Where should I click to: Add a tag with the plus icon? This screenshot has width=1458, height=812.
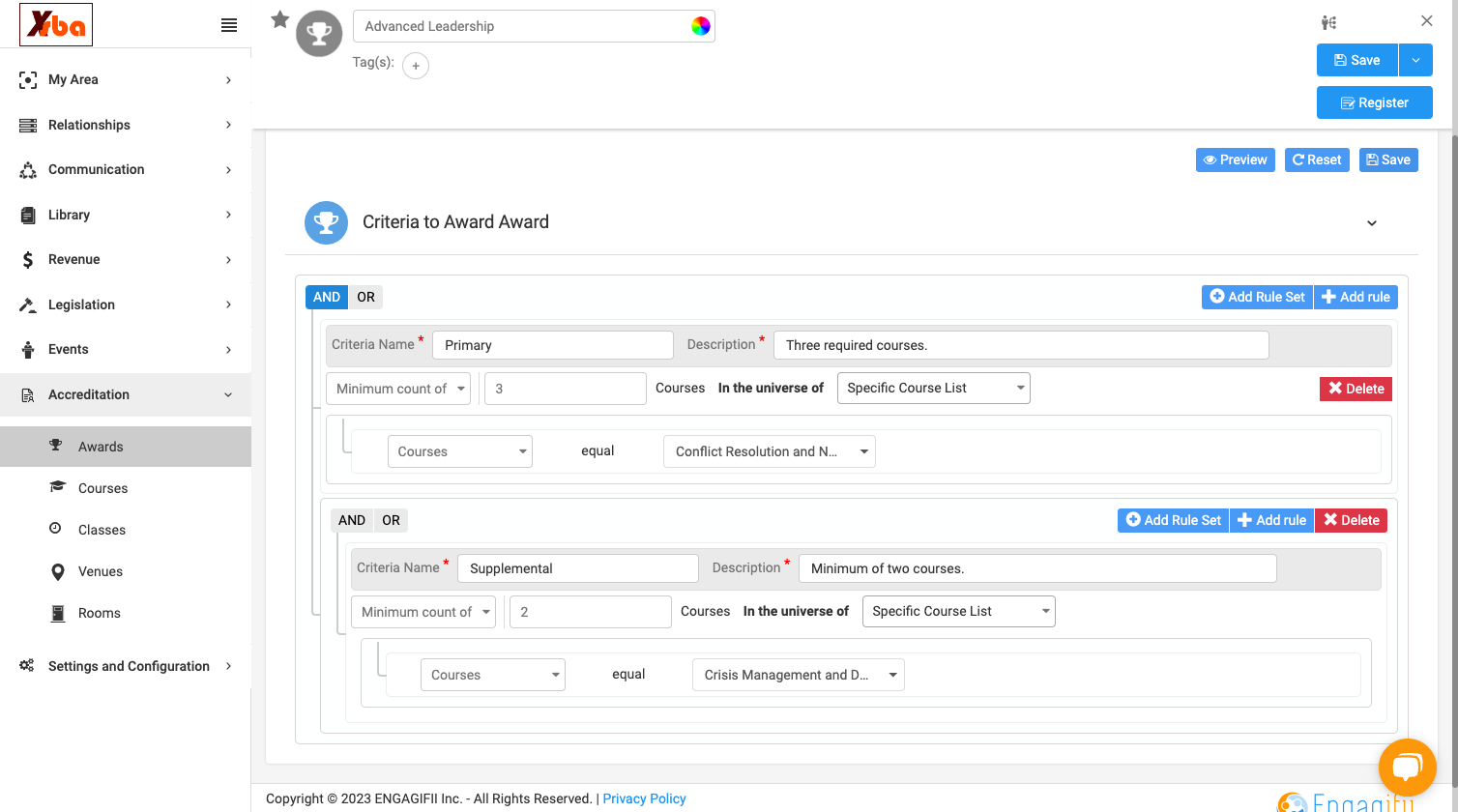point(416,66)
